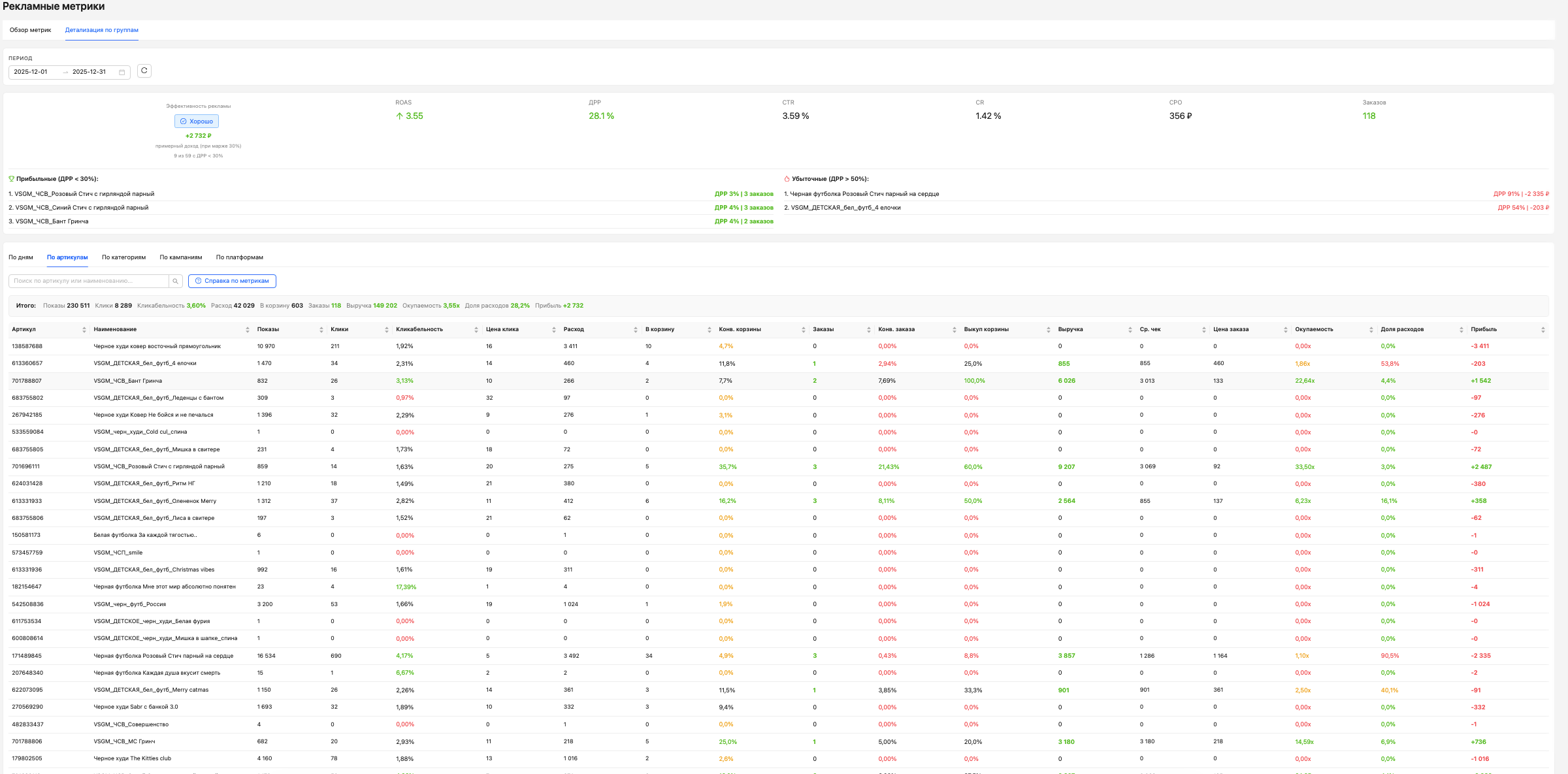
Task: Switch to По кампаниям tab
Action: (181, 257)
